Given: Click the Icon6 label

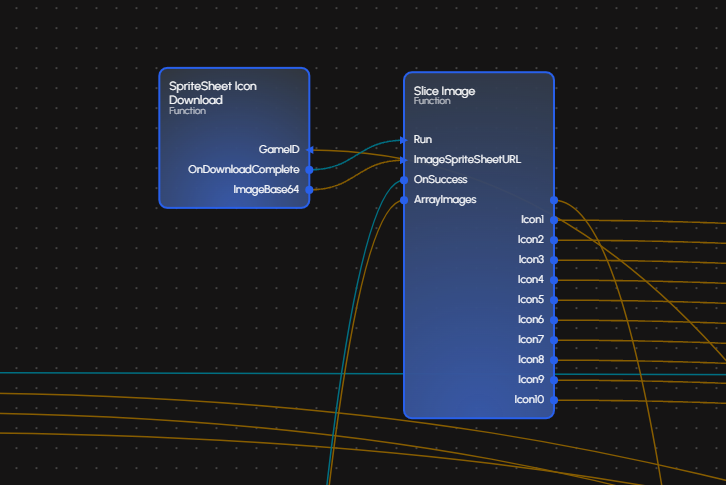Looking at the screenshot, I should click(x=531, y=320).
